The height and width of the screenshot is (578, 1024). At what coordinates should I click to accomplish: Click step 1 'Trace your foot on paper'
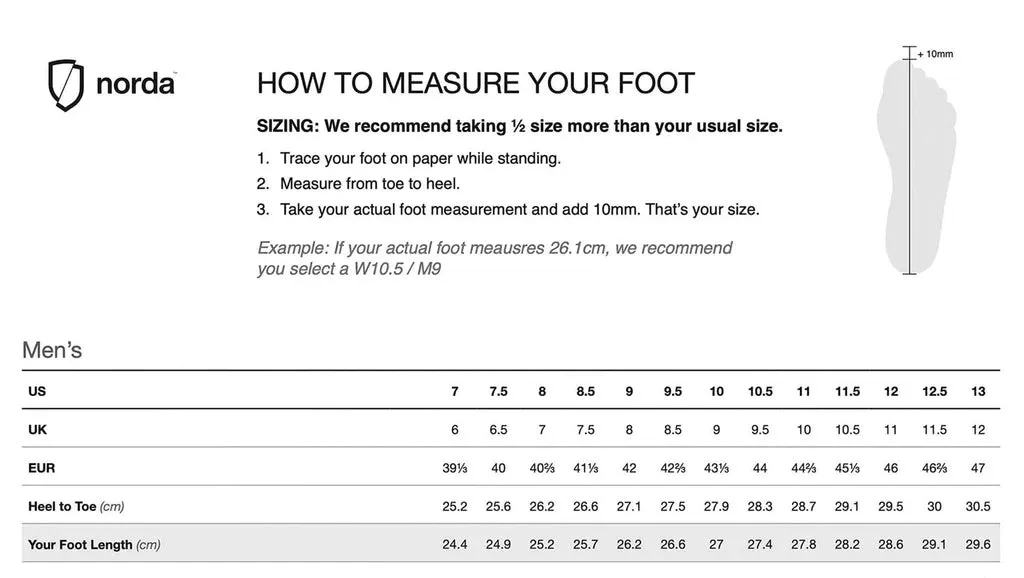420,158
